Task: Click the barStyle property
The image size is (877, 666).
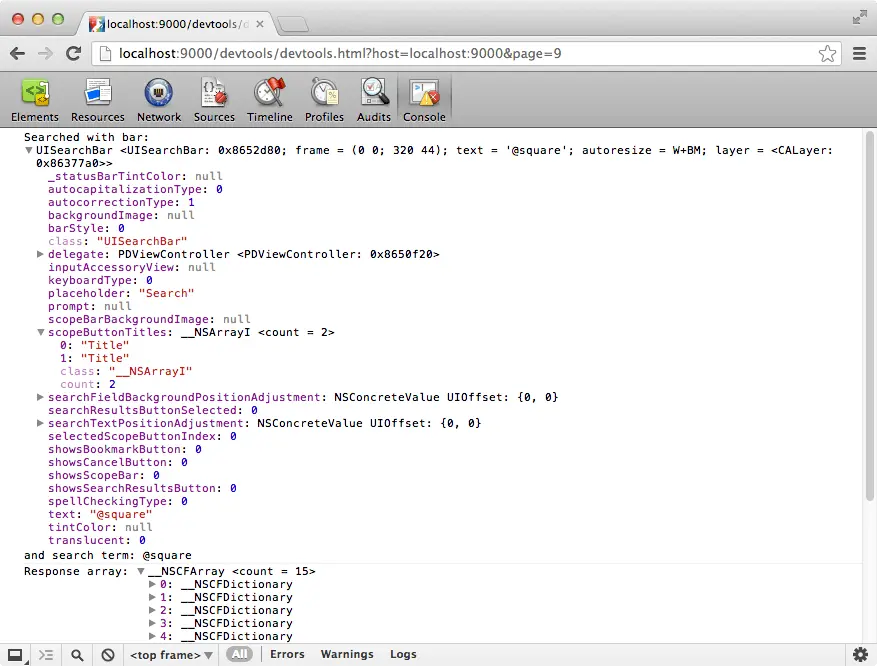Action: [86, 228]
